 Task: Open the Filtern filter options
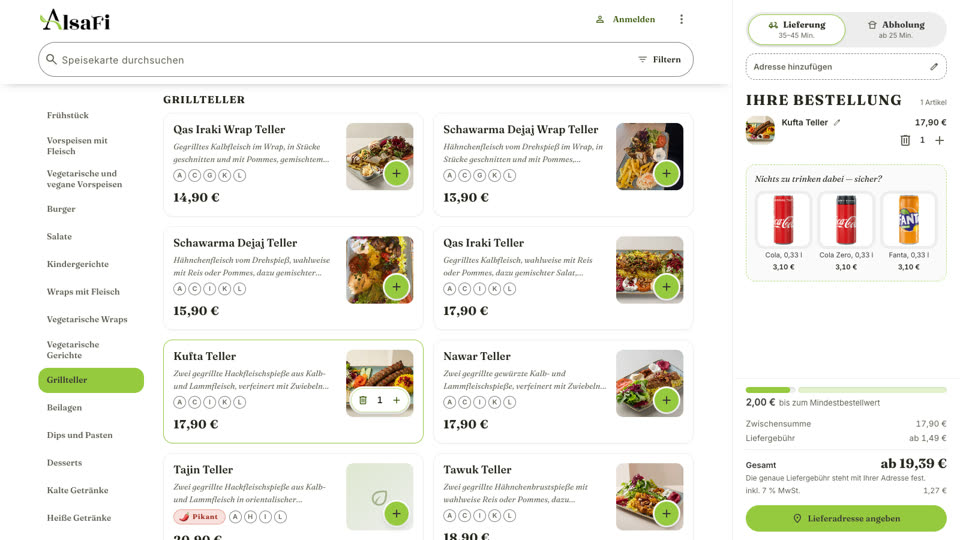(659, 59)
